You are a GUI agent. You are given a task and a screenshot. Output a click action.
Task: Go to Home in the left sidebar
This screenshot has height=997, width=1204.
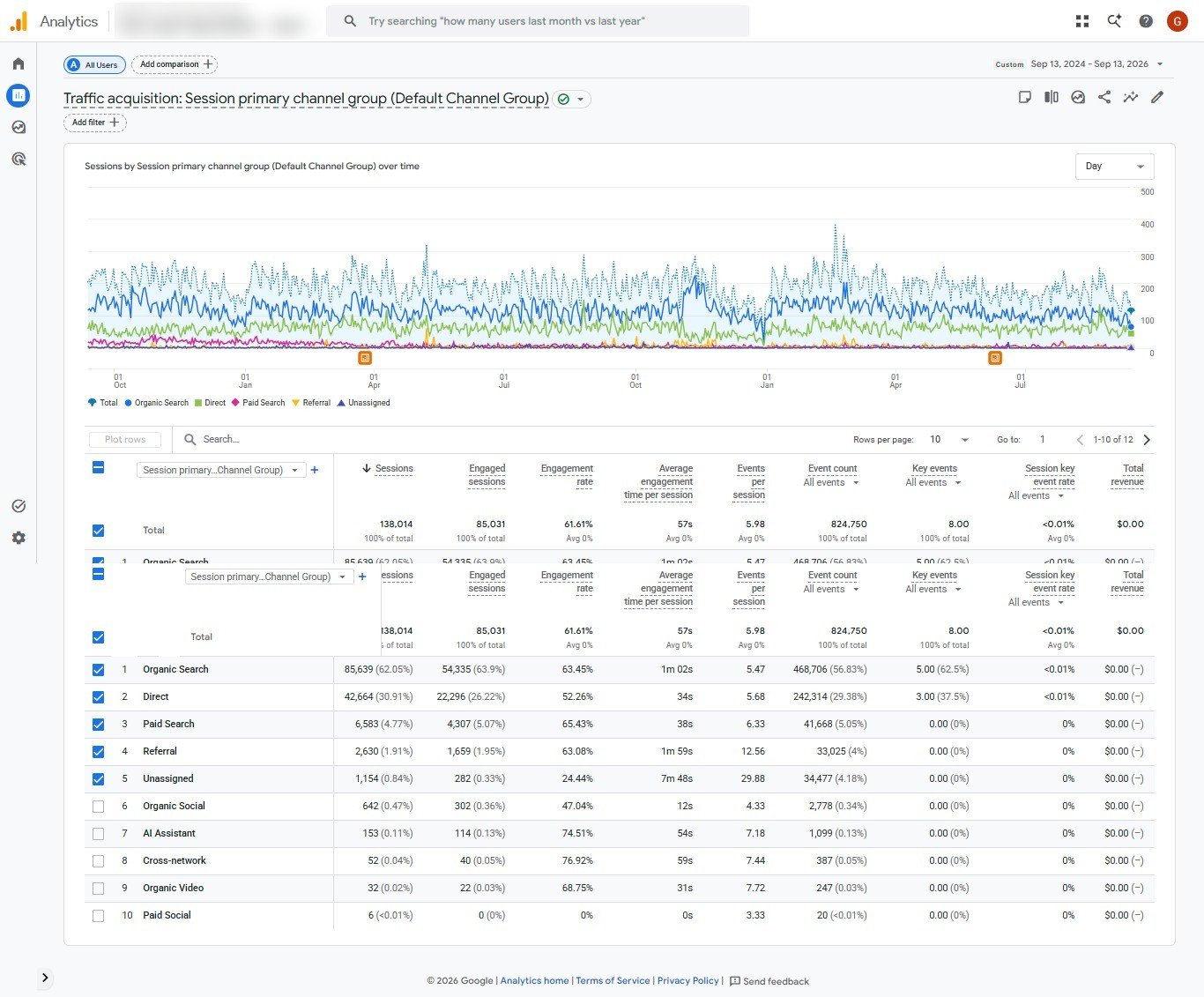[x=19, y=63]
